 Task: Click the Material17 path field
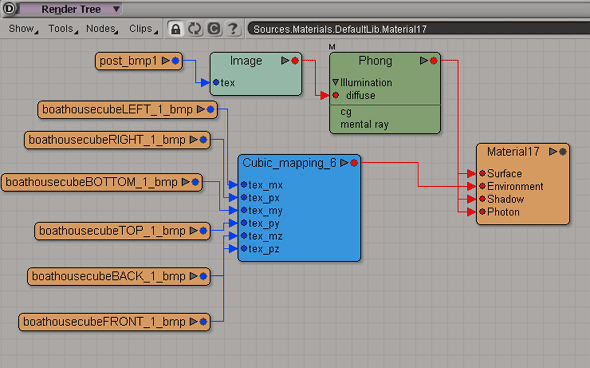pyautogui.click(x=419, y=29)
